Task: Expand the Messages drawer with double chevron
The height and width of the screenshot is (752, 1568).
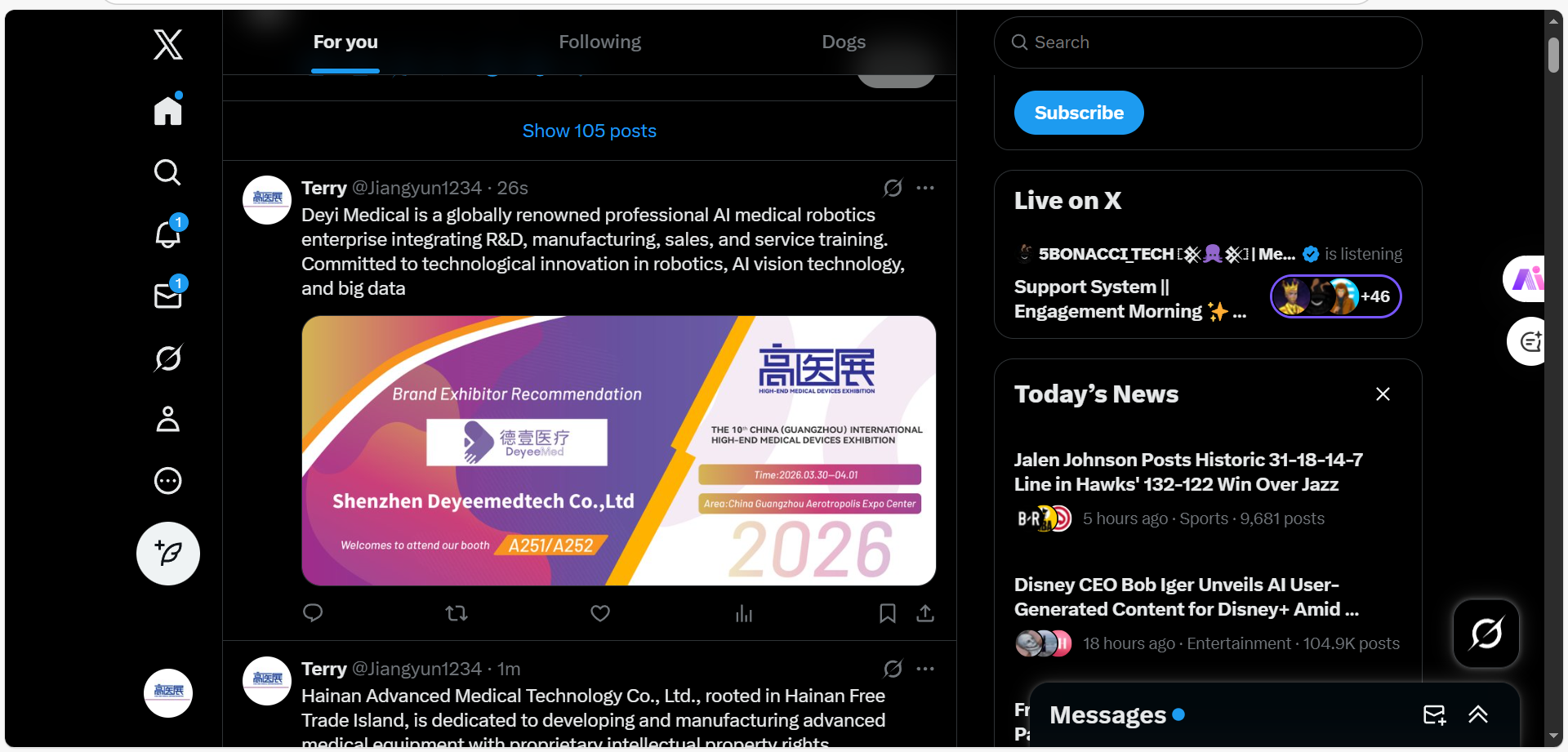Action: tap(1478, 715)
